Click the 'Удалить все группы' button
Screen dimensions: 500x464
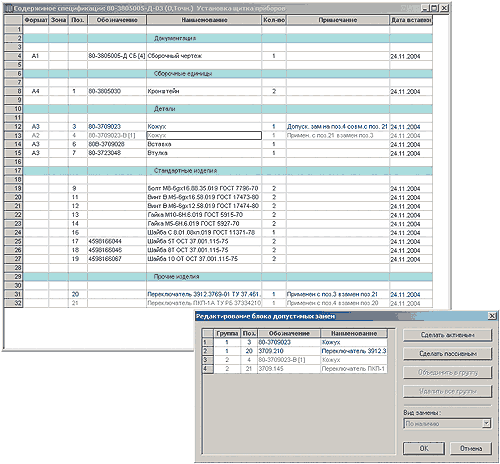[447, 391]
